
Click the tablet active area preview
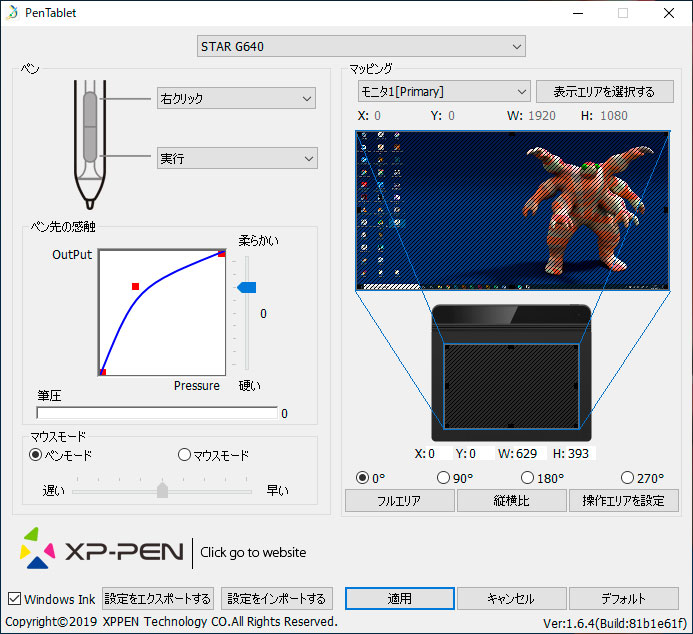coord(511,386)
